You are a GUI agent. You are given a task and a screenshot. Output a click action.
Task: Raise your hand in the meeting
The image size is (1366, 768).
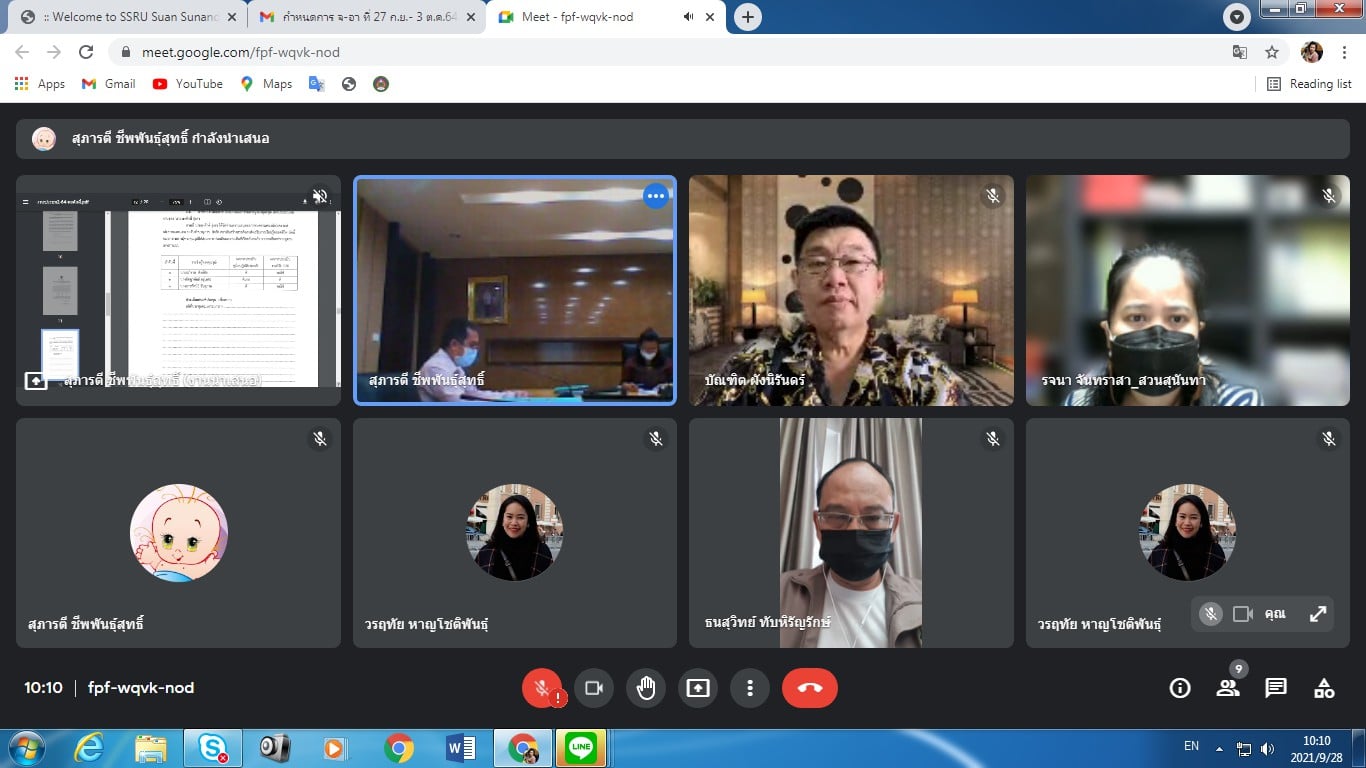coord(646,688)
